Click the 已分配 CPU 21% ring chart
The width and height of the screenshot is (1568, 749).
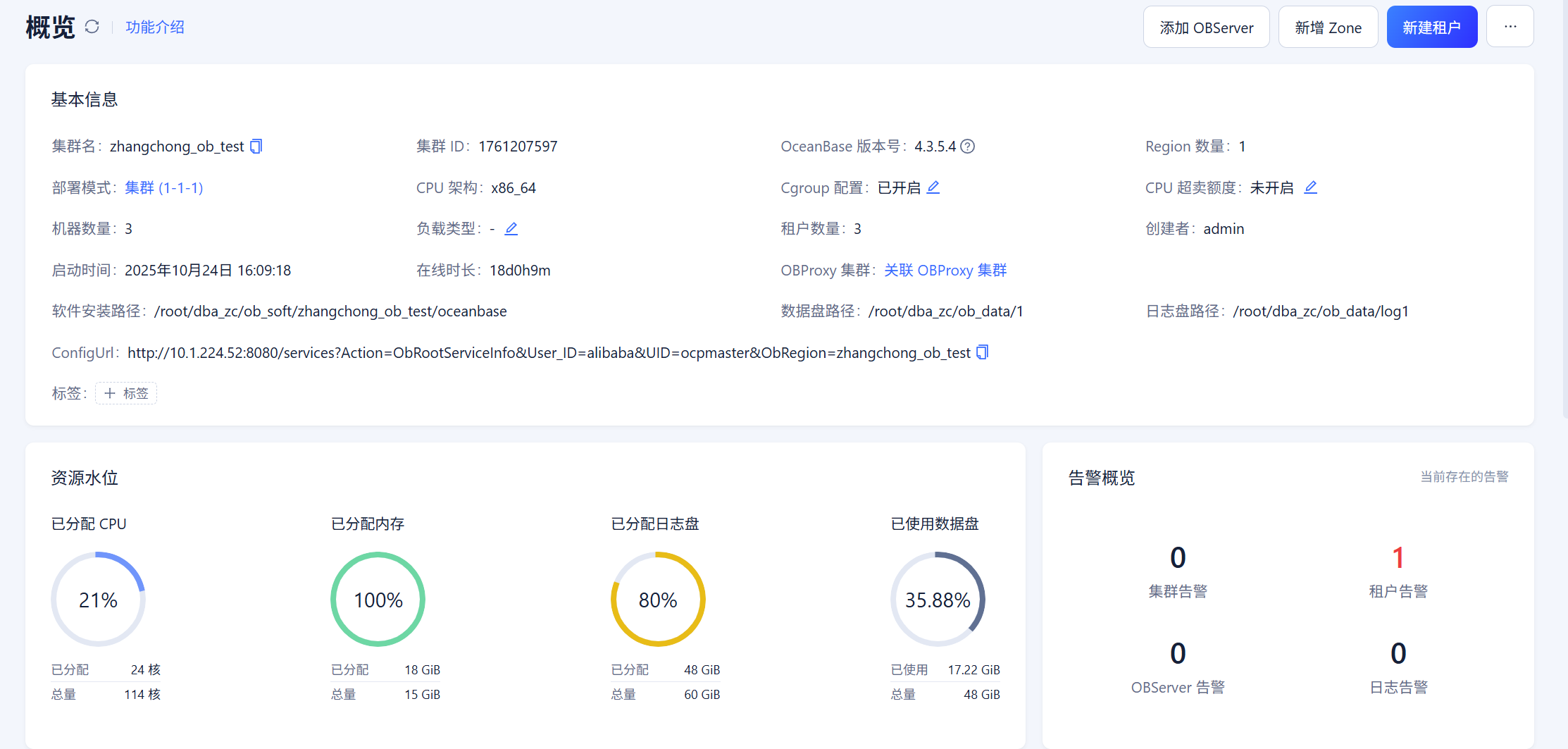tap(98, 600)
